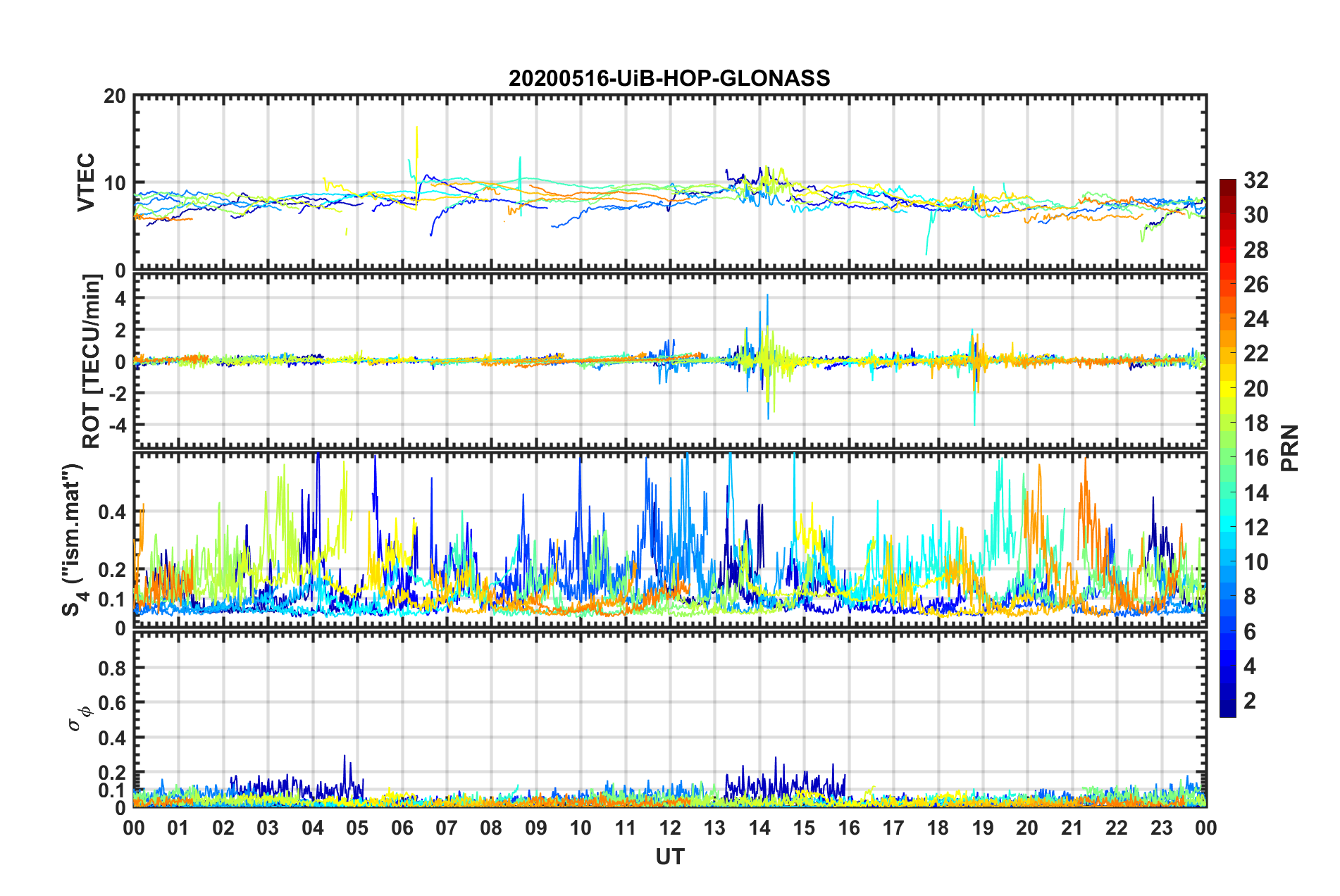Click colorbar tick label 6
The width and height of the screenshot is (1340, 896).
[1250, 632]
